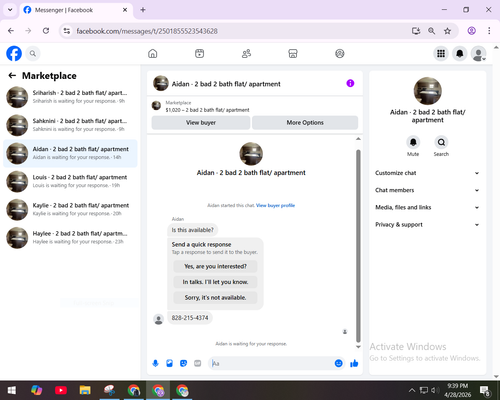
Task: Click the Marketplace listing thumbnail under chat header
Action: click(156, 106)
